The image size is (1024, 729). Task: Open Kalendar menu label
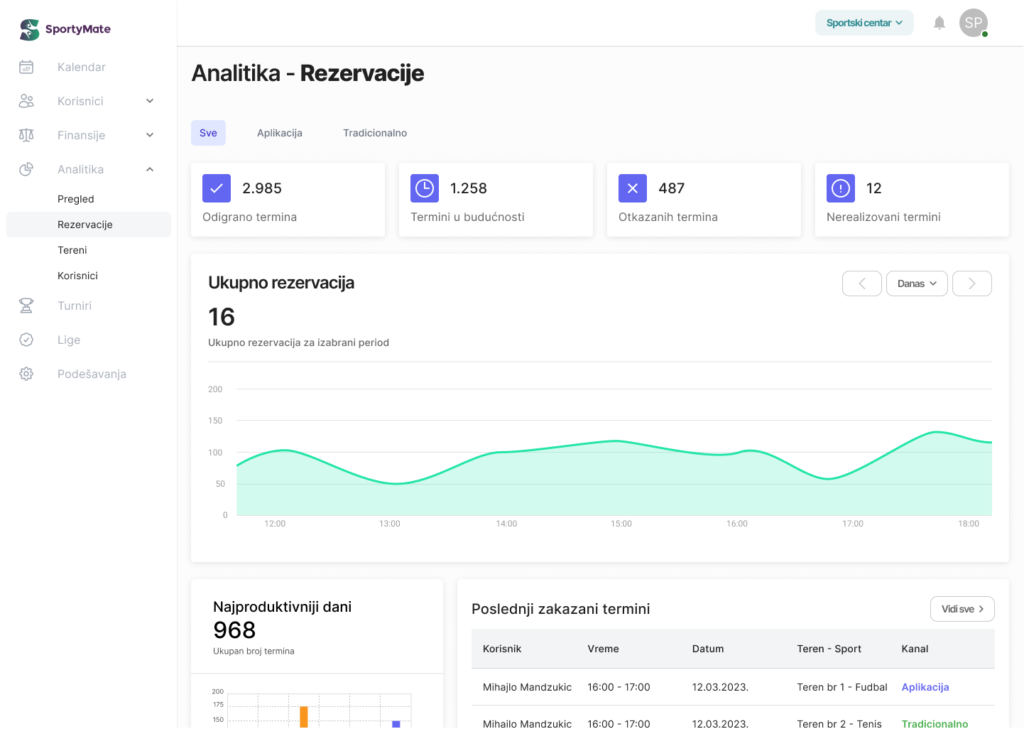click(81, 67)
